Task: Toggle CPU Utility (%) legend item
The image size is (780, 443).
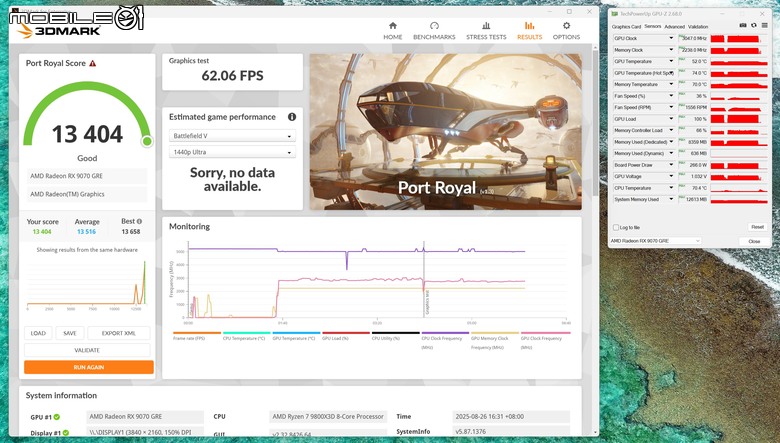Action: click(x=396, y=337)
